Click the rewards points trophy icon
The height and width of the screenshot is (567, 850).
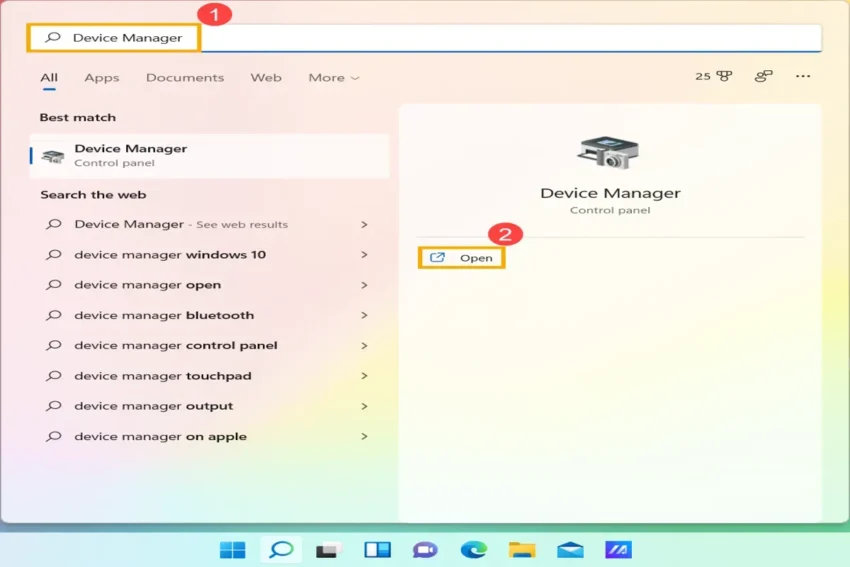725,76
